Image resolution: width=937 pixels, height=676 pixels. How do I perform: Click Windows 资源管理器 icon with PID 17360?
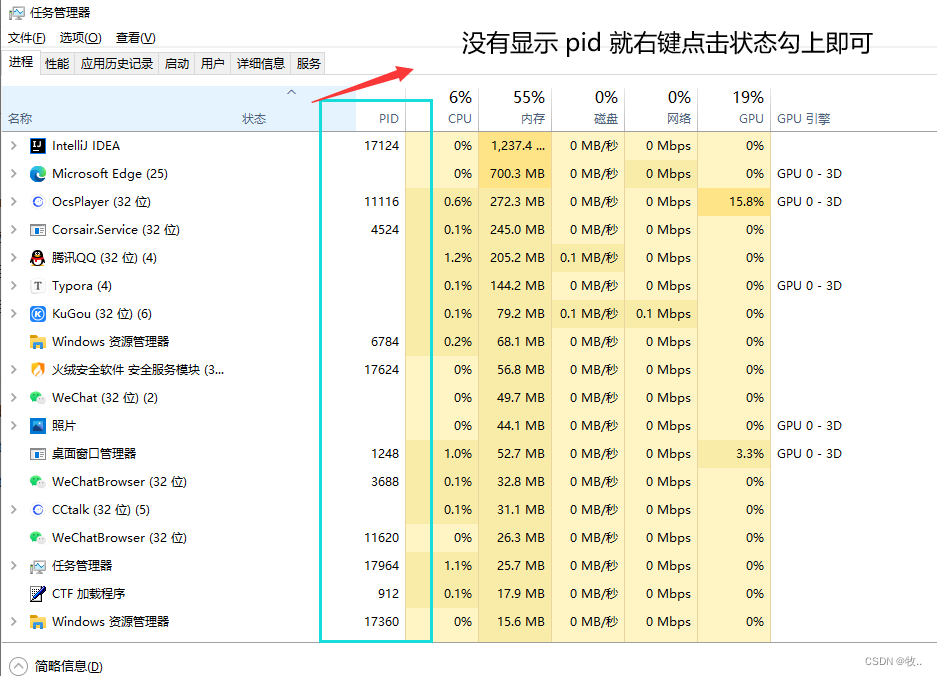pos(38,622)
